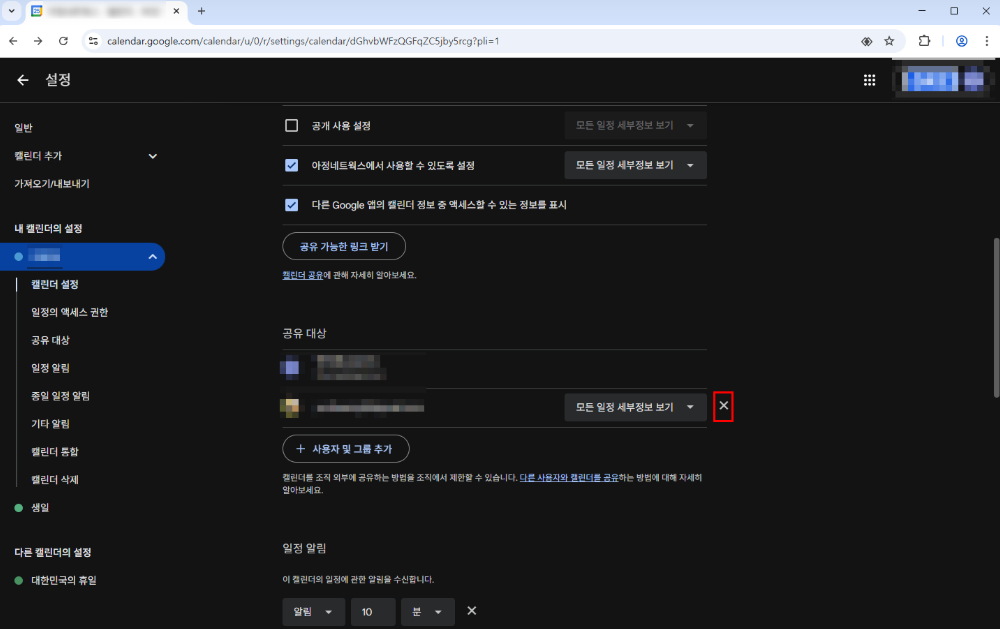The width and height of the screenshot is (1000, 629).
Task: Reload the page using browser refresh icon
Action: [x=63, y=41]
